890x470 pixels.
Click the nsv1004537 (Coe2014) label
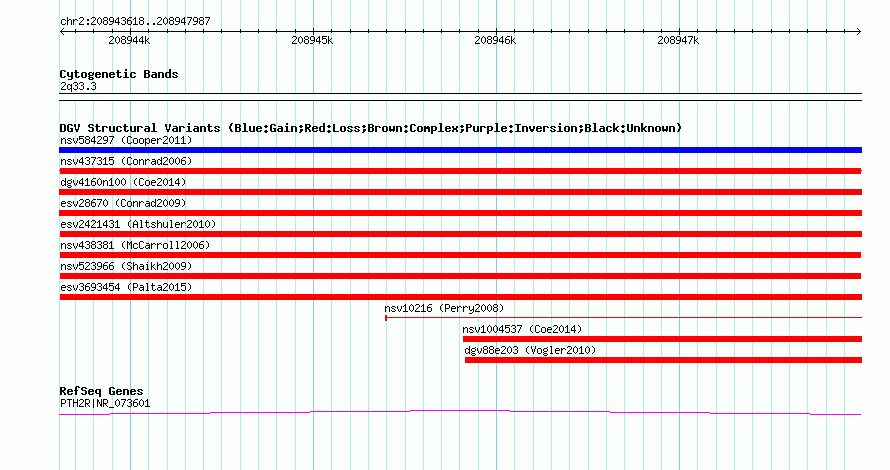tap(522, 329)
